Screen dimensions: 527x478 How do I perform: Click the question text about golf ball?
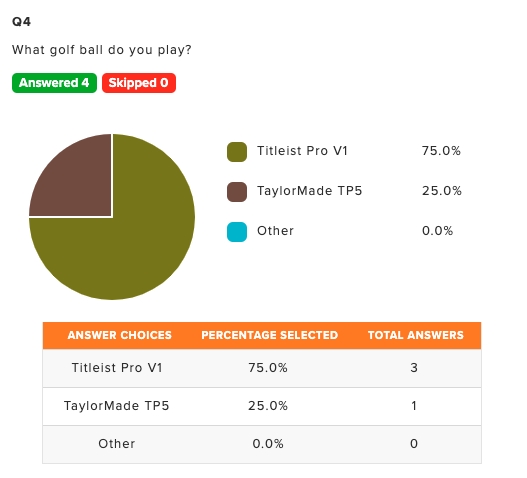(102, 50)
